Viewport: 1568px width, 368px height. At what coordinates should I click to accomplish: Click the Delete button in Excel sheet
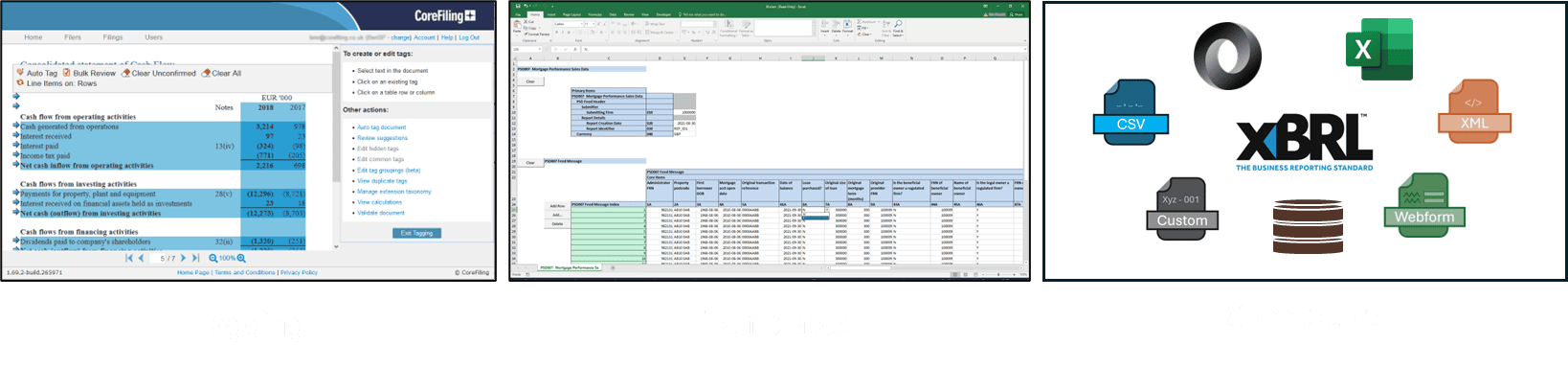pos(557,223)
